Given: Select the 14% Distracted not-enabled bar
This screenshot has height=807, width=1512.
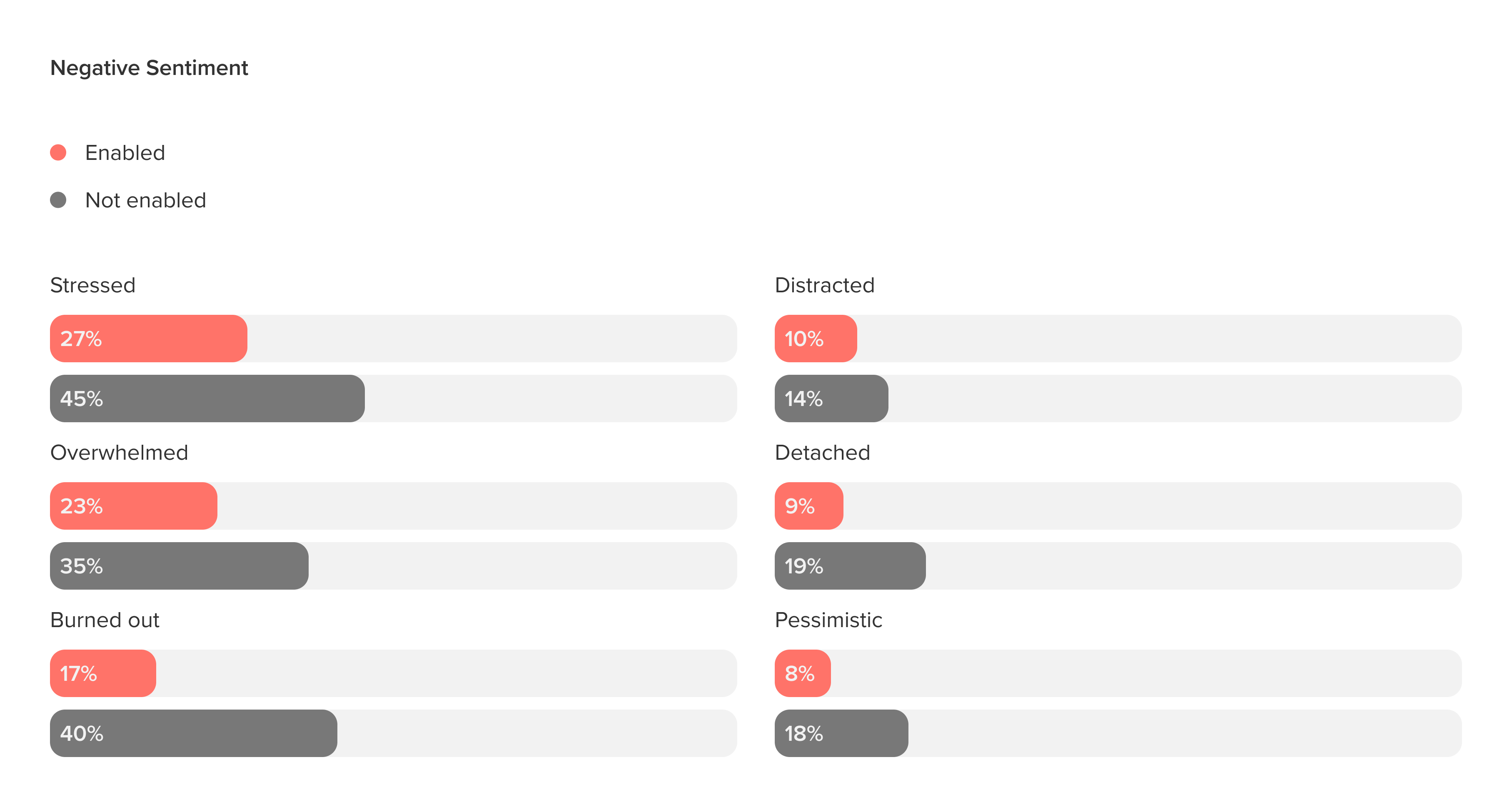Looking at the screenshot, I should (832, 399).
